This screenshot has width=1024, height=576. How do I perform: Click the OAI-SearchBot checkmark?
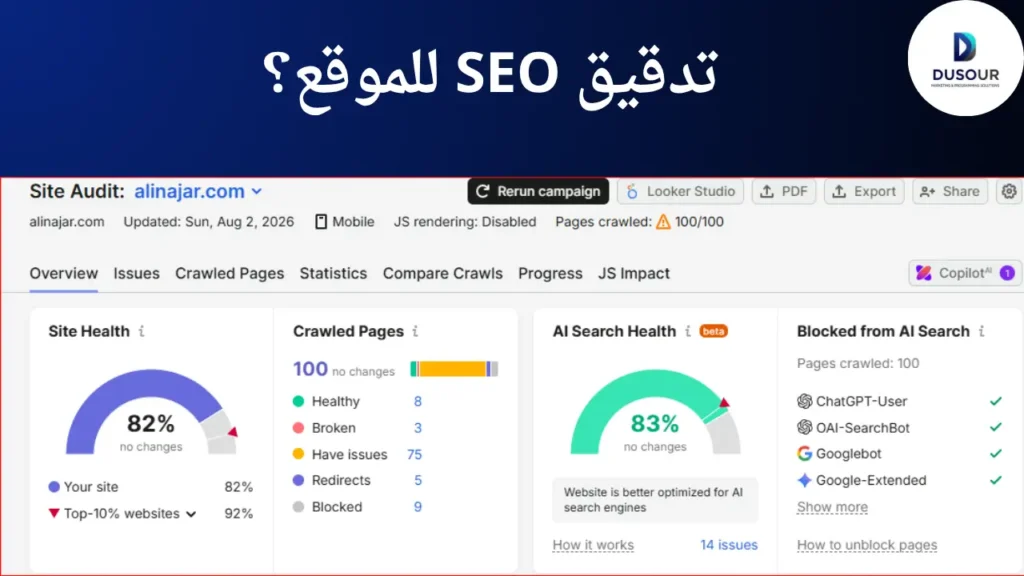[995, 427]
